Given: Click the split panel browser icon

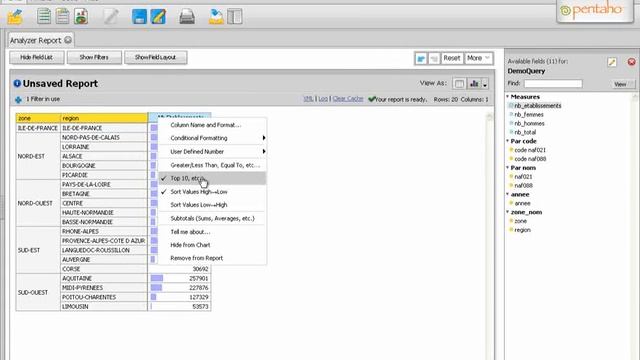Looking at the screenshot, I should click(x=235, y=17).
